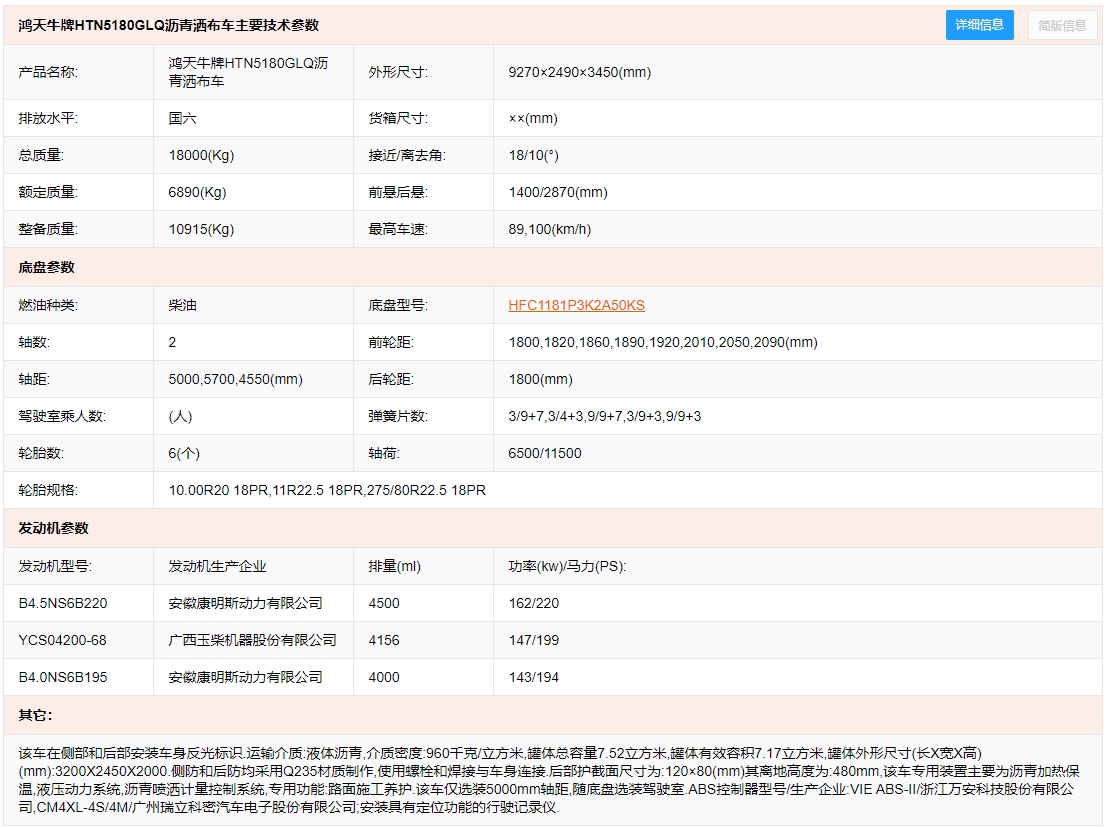This screenshot has width=1107, height=828.
Task: Select spring leaf value 3/9+7,3/4+3,9/9+7
Action: pos(604,416)
